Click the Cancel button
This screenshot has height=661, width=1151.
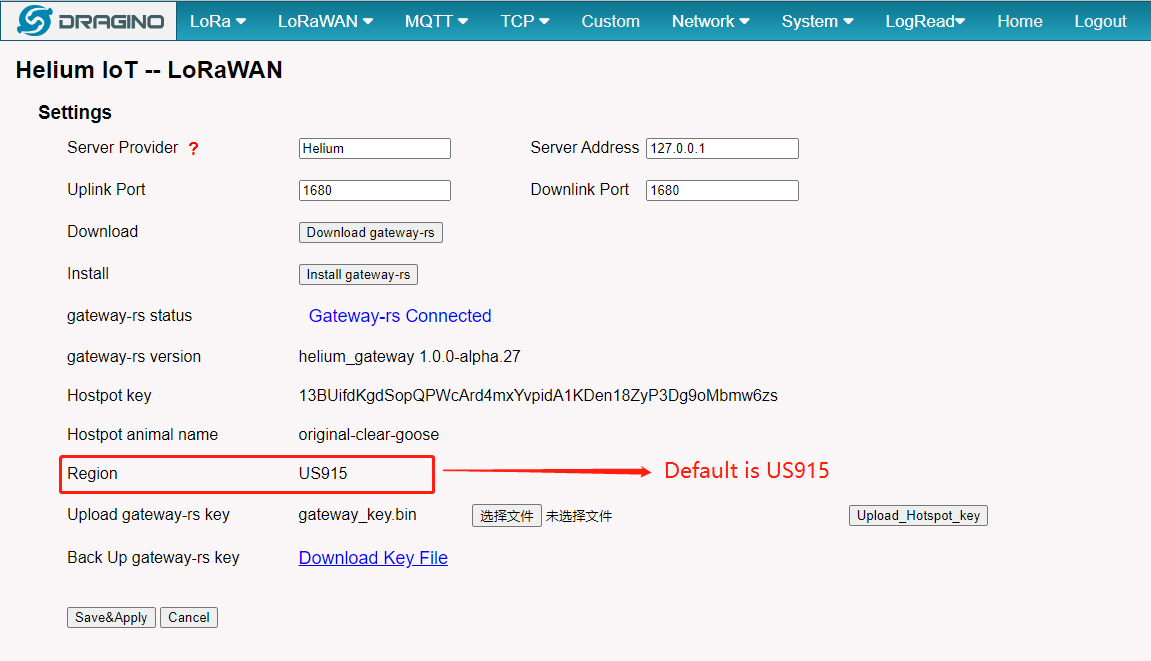click(189, 617)
